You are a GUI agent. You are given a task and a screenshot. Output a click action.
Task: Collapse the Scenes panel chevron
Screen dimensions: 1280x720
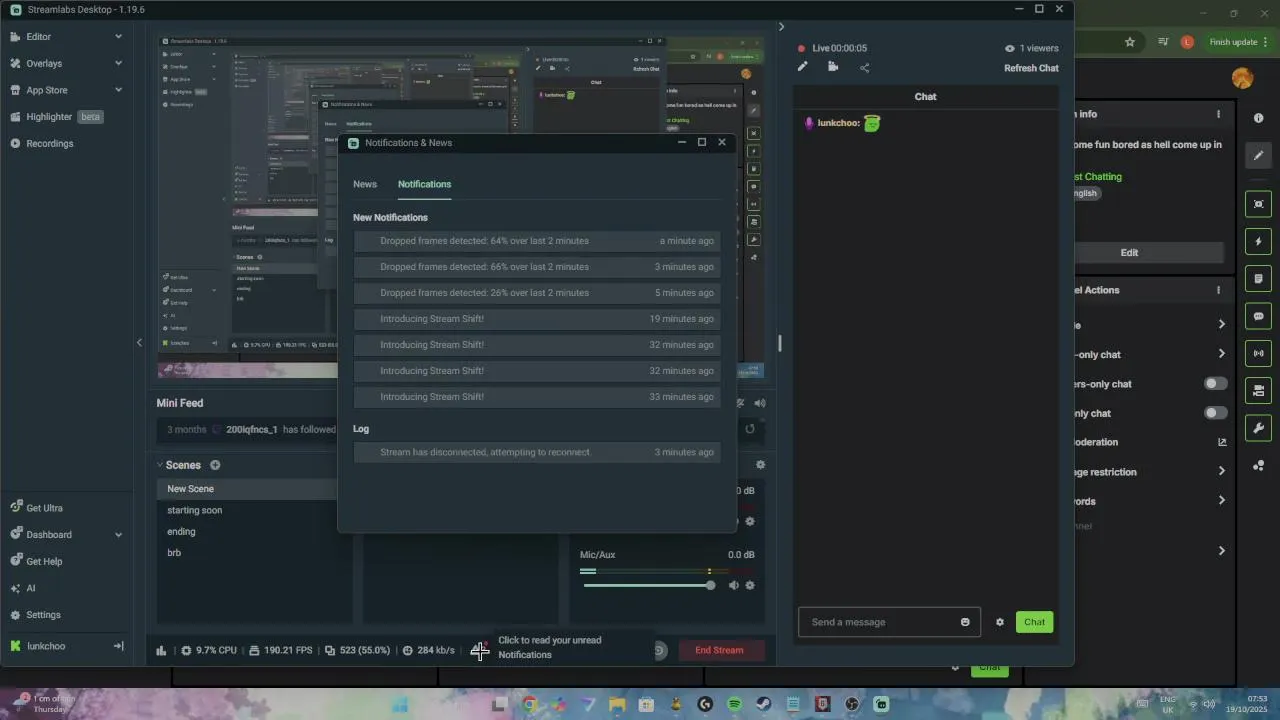pyautogui.click(x=159, y=465)
